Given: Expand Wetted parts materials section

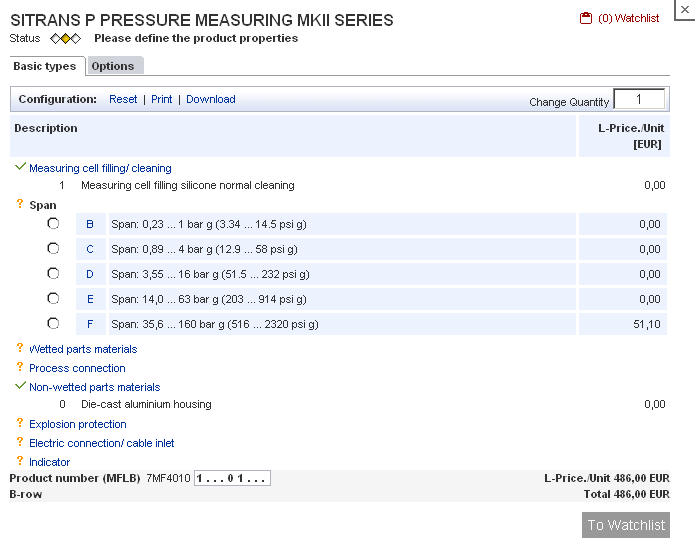Looking at the screenshot, I should (83, 349).
